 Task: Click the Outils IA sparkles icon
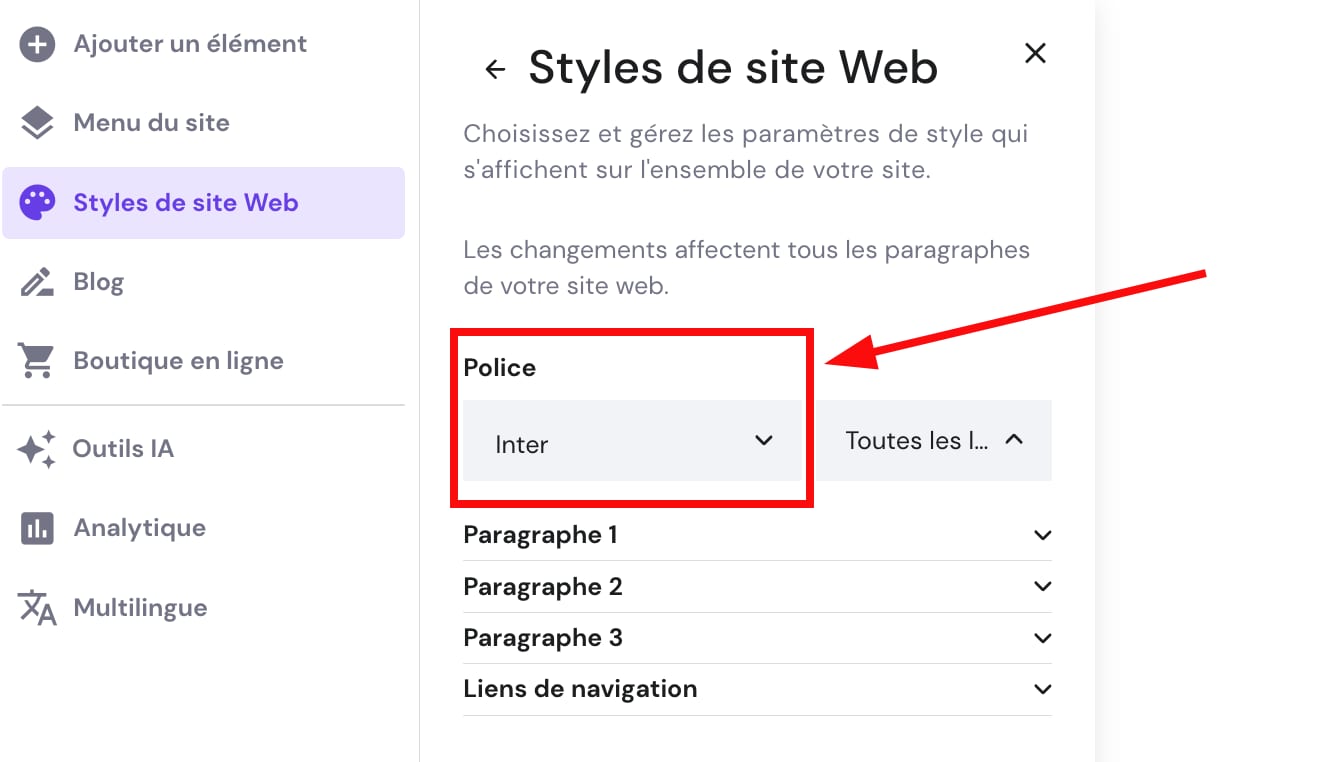[36, 448]
